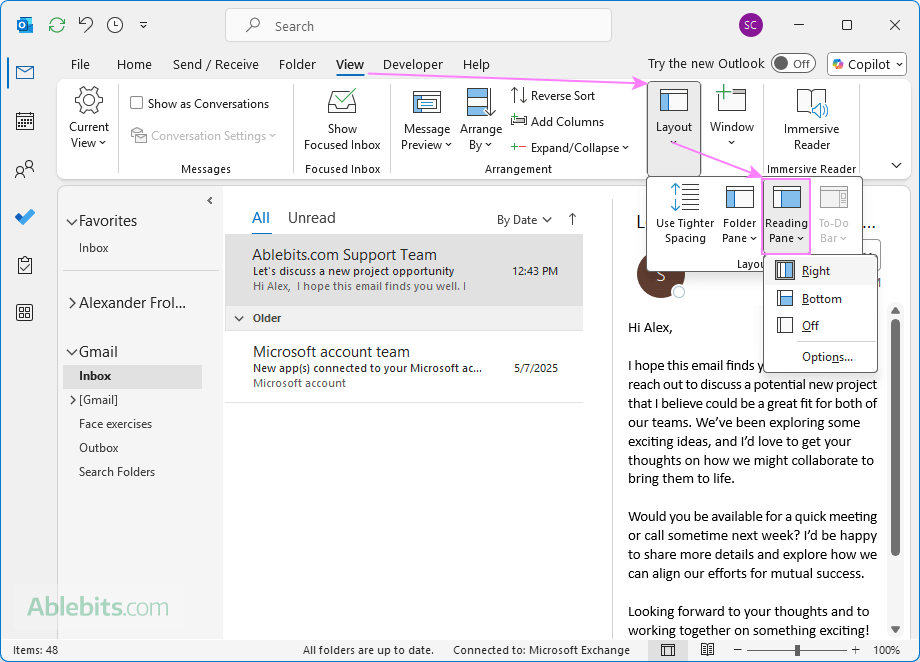
Task: Switch to the Developer tab
Action: (412, 65)
